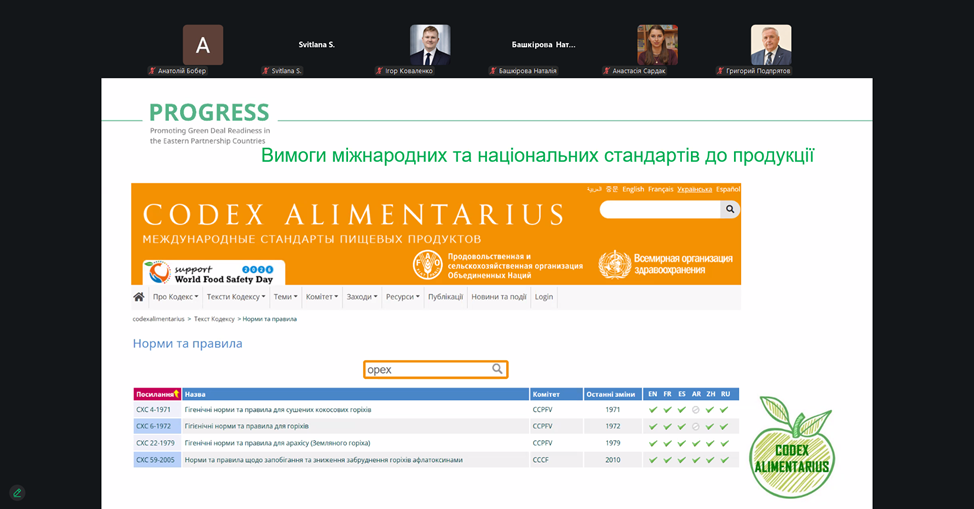The height and width of the screenshot is (509, 974).
Task: Click the 'codexalimentarius' breadcrumb
Action: pyautogui.click(x=158, y=319)
